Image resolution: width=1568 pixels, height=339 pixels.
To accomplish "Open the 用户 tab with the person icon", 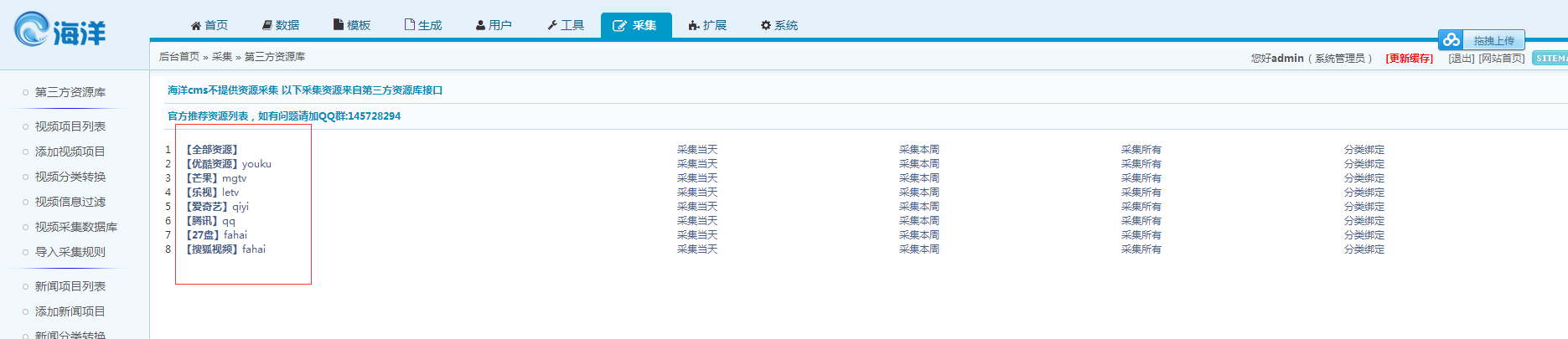I will click(494, 25).
